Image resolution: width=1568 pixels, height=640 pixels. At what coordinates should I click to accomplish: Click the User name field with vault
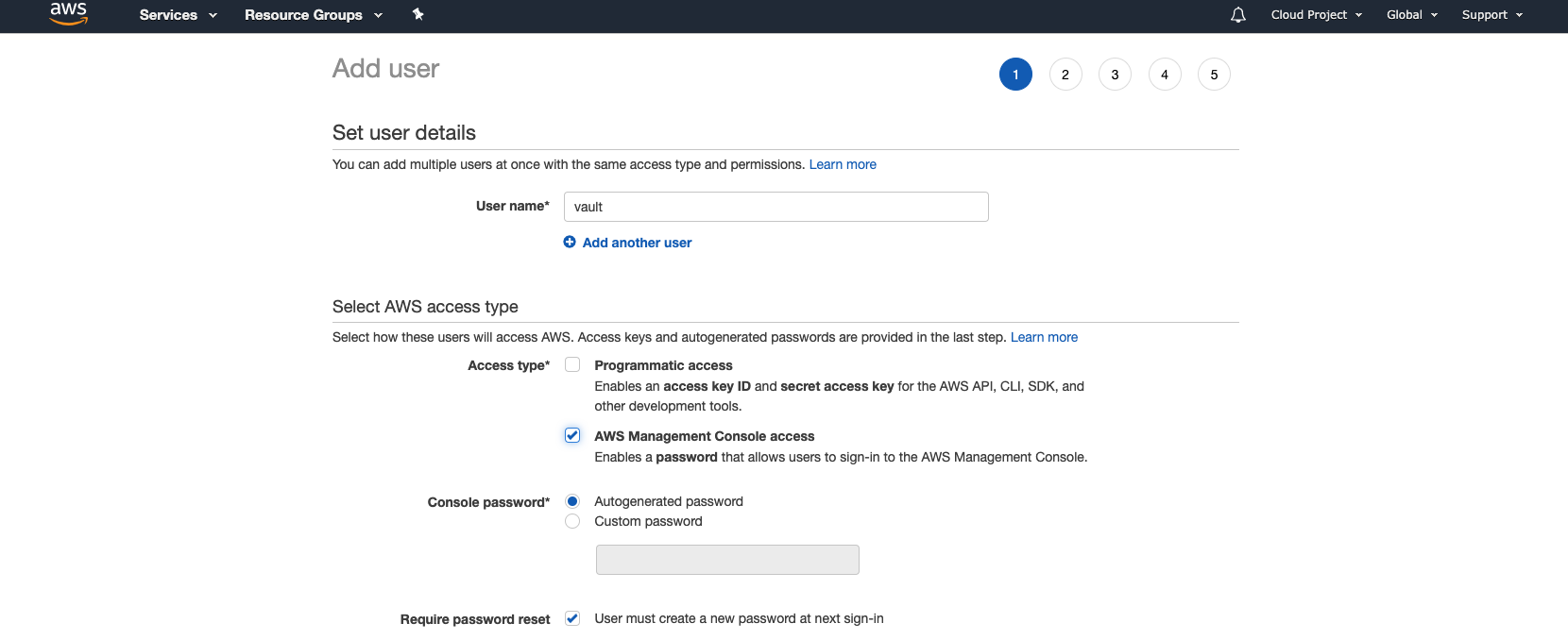click(775, 207)
